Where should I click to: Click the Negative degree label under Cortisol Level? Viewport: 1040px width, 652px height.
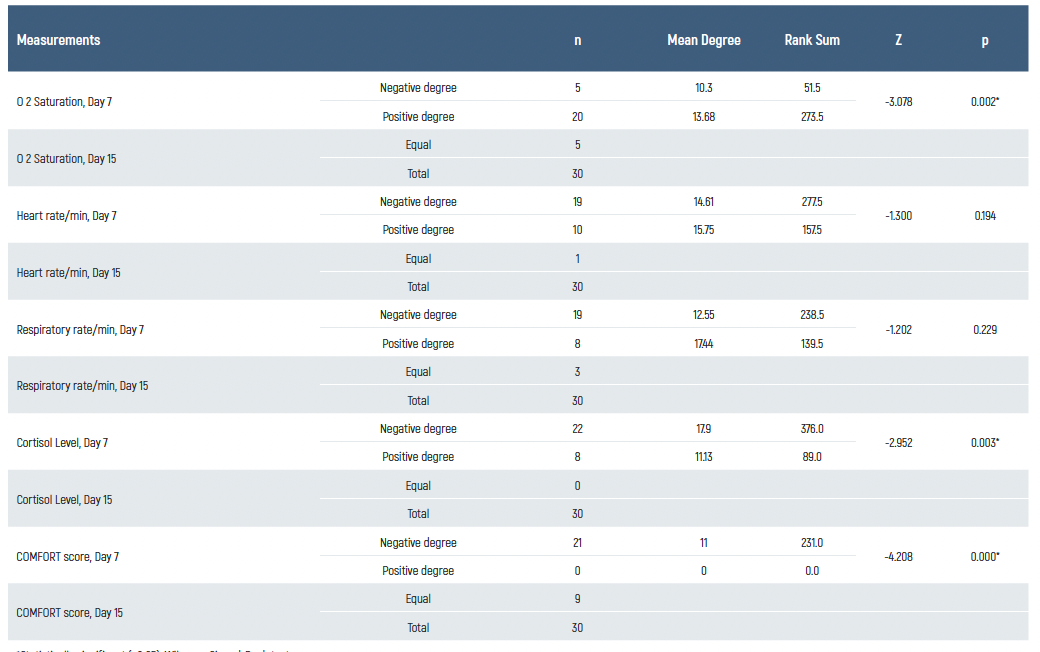[x=419, y=428]
